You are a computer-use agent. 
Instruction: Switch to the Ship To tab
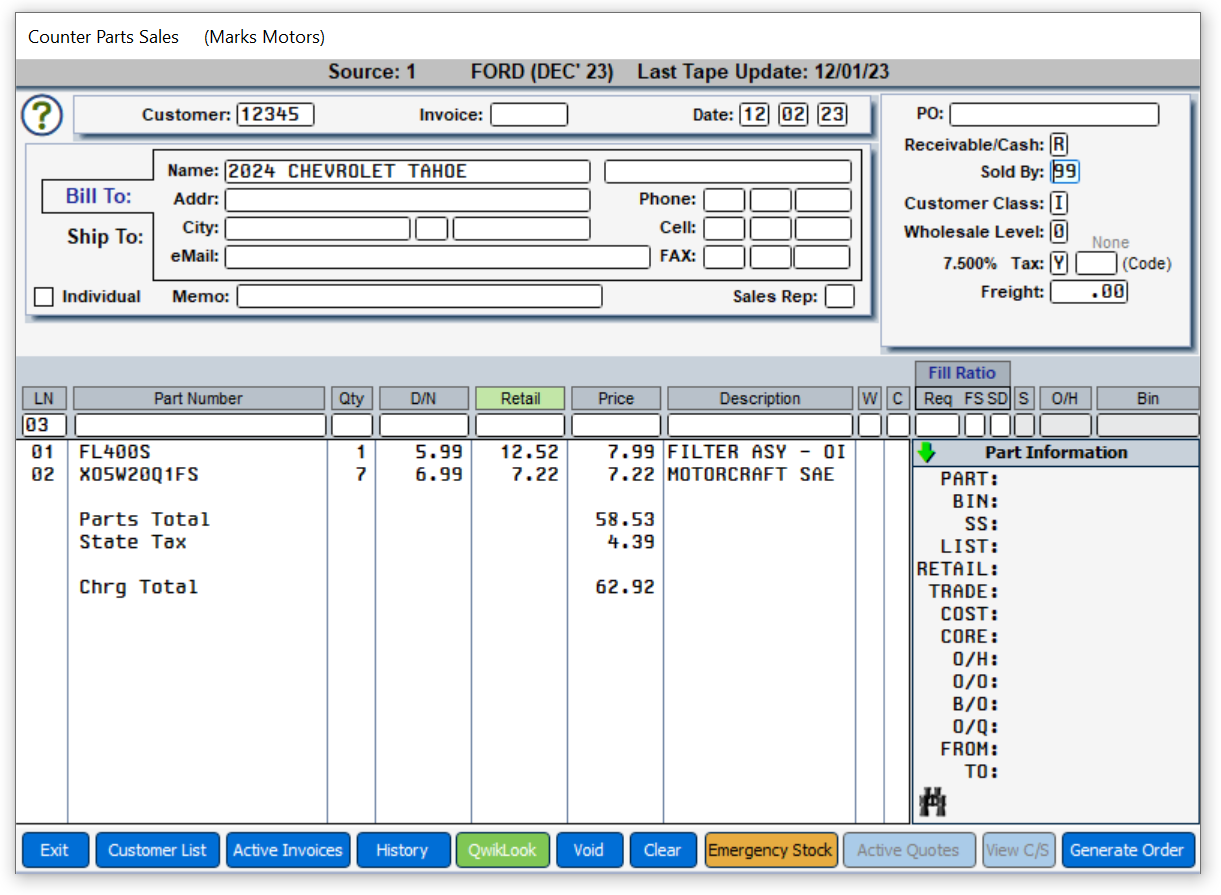(105, 237)
